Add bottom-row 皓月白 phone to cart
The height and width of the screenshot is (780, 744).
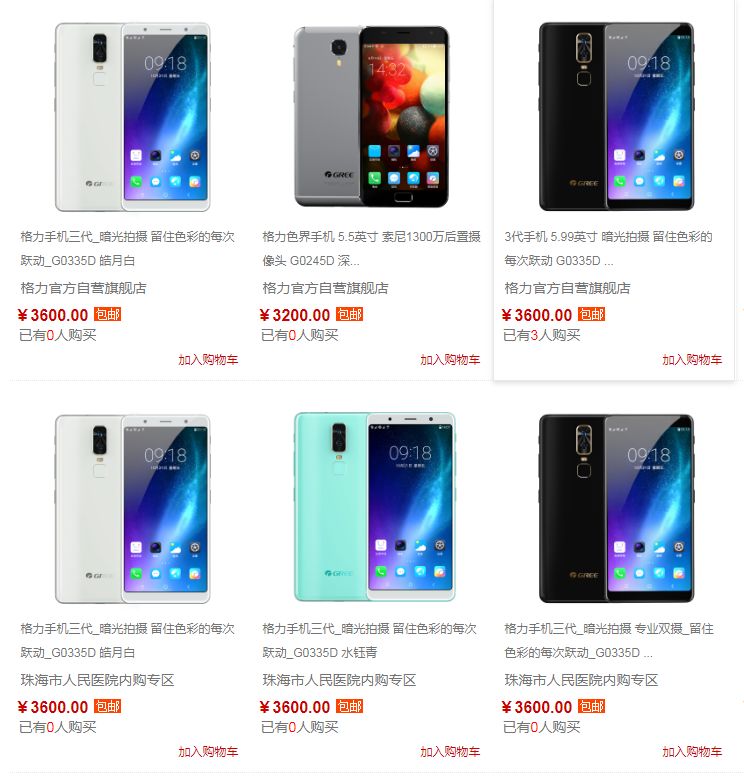(208, 752)
